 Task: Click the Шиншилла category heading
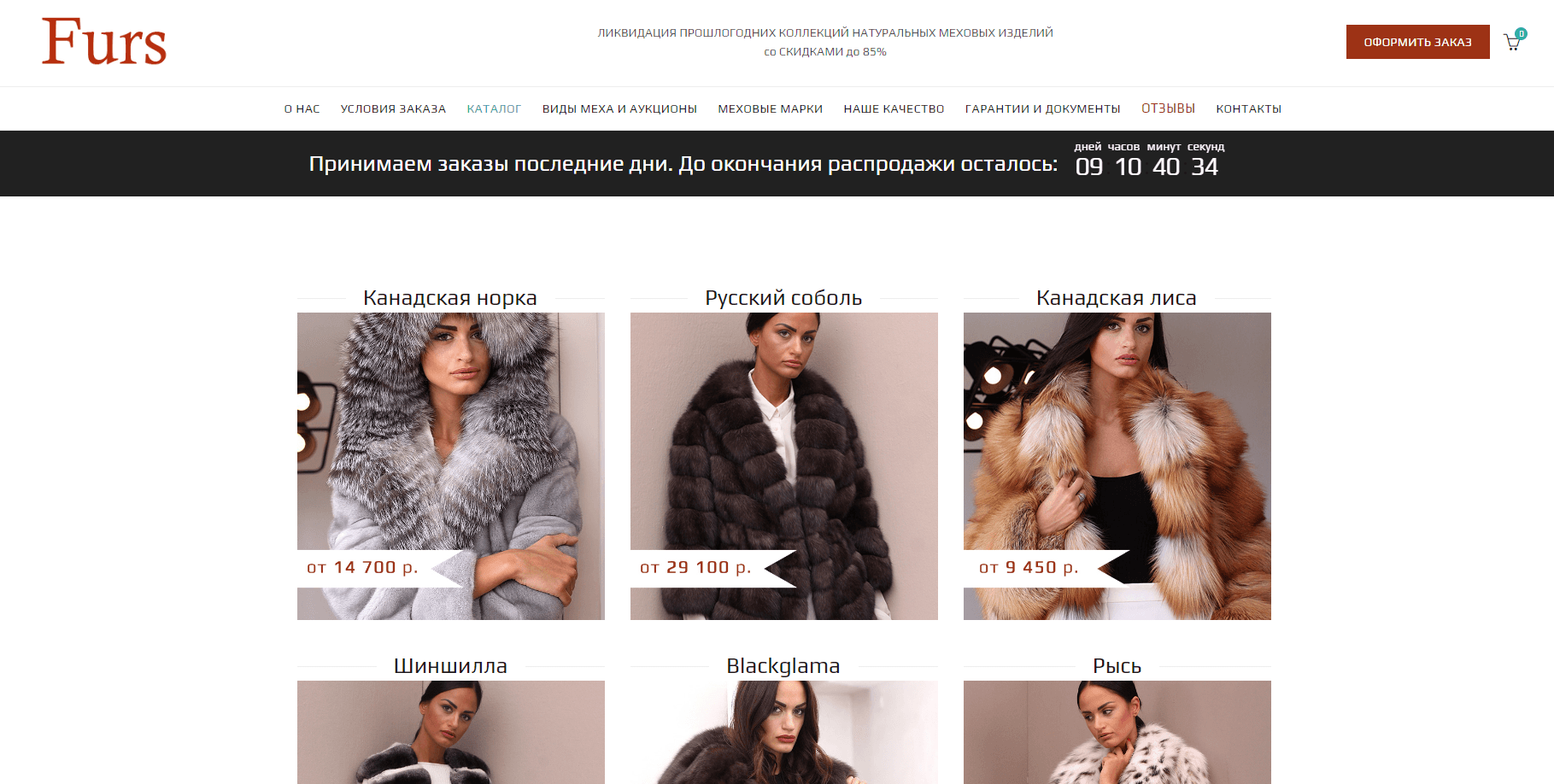click(450, 666)
